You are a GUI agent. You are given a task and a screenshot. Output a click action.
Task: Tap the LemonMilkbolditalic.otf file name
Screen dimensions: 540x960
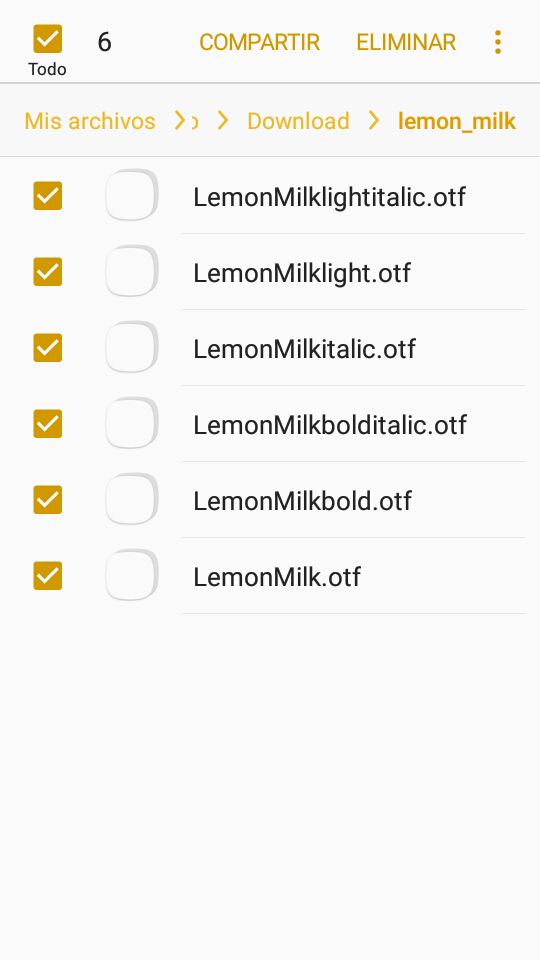[x=330, y=425]
